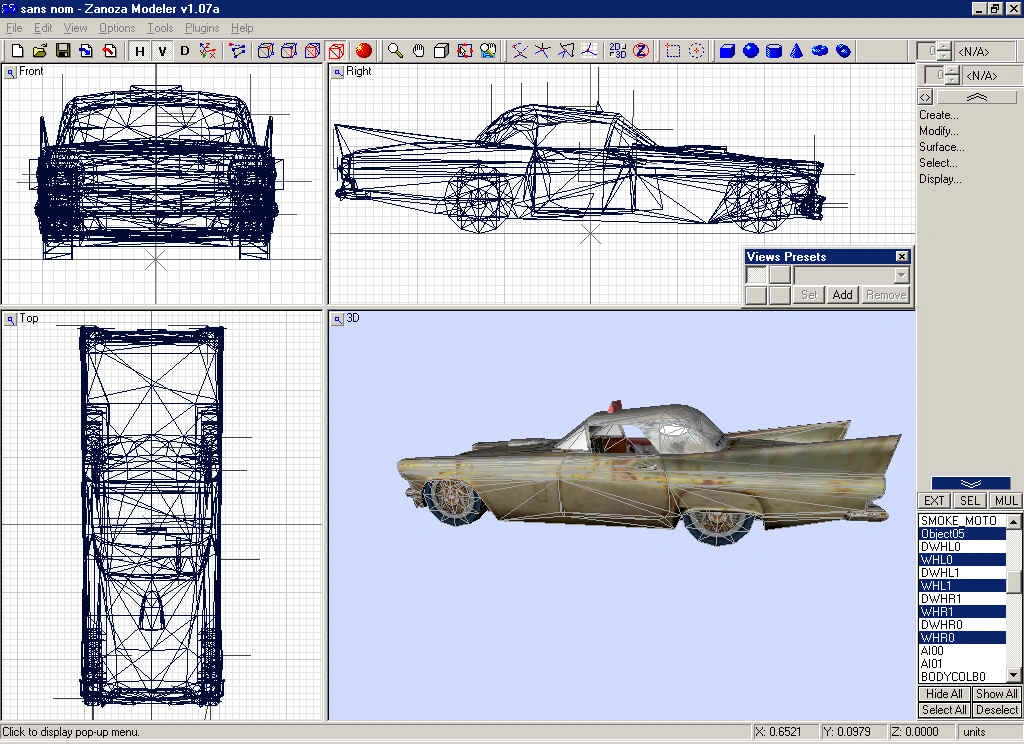Screen dimensions: 1024x744
Task: Click the red sphere render icon
Action: click(363, 50)
